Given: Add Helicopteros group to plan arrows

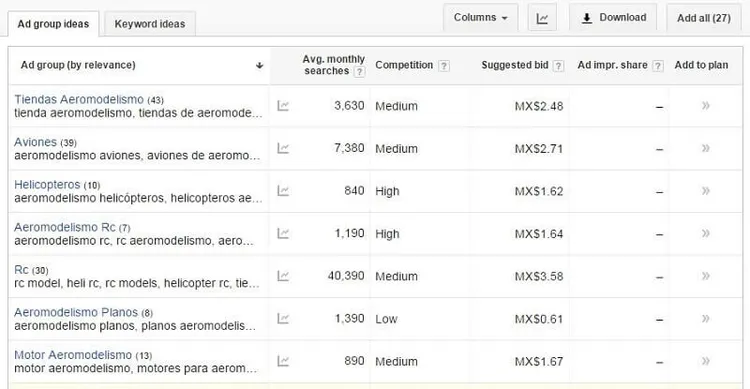Looking at the screenshot, I should [x=706, y=191].
